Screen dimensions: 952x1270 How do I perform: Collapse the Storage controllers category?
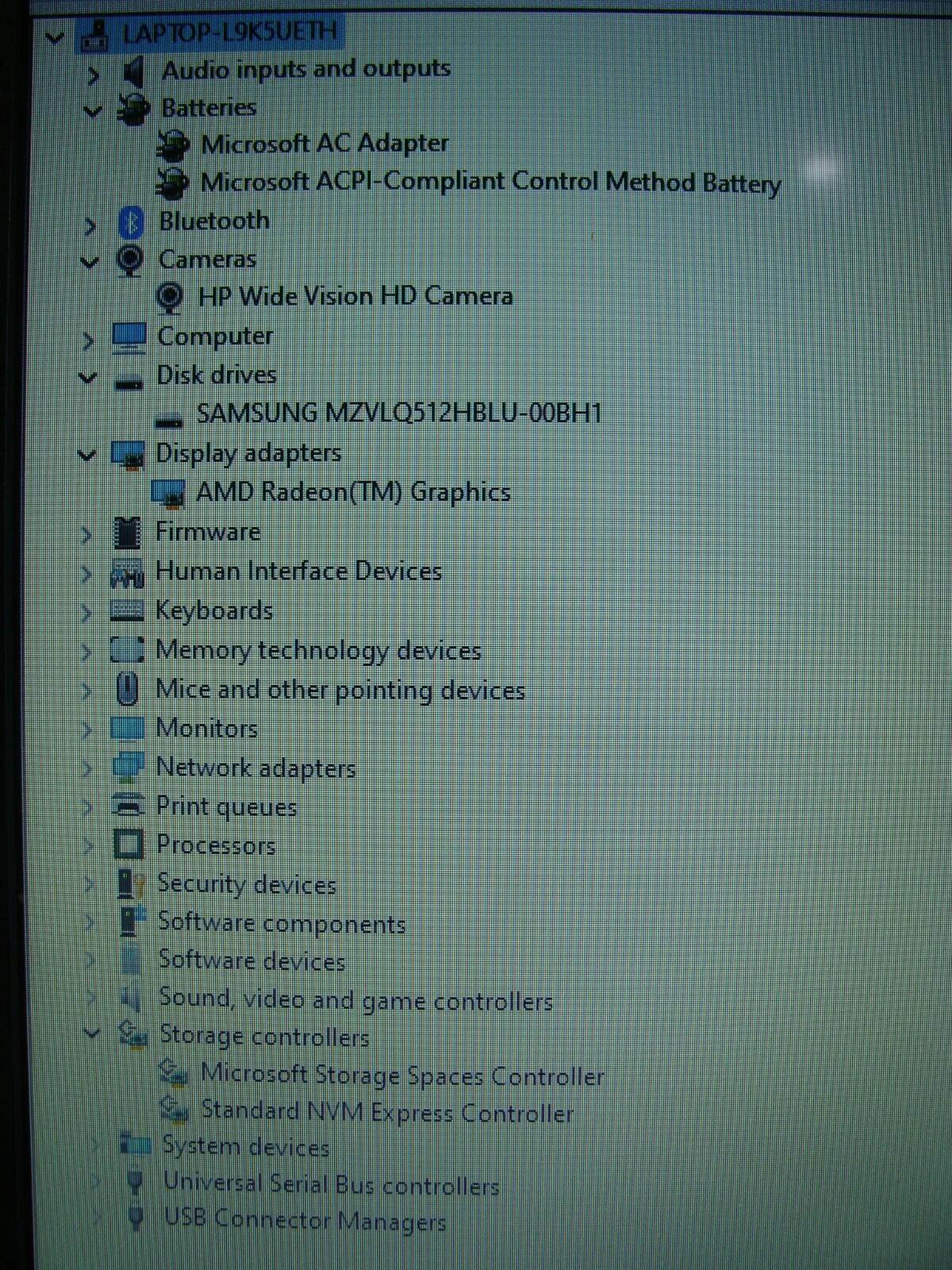point(92,1033)
